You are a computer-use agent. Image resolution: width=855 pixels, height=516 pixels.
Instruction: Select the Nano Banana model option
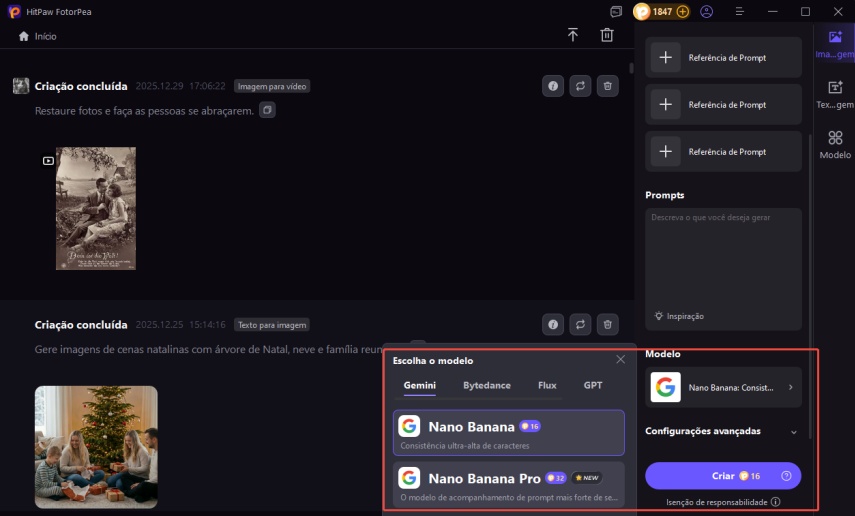(x=508, y=433)
